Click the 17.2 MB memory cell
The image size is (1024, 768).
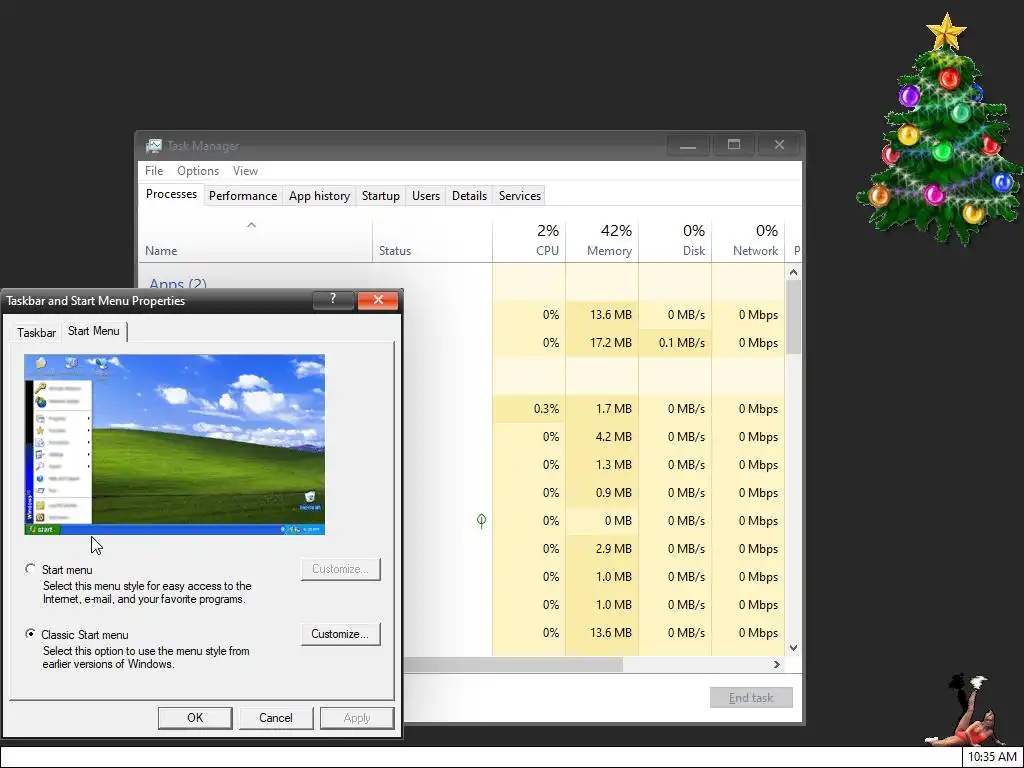click(602, 343)
